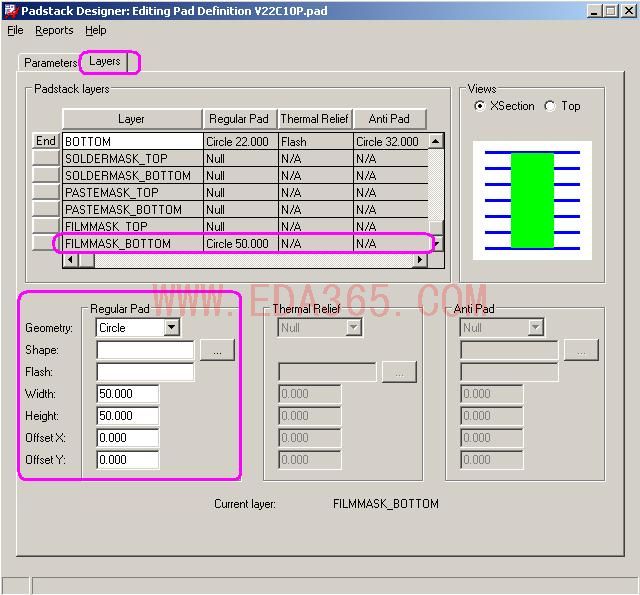Click the Layer column header
The image size is (640, 595).
(x=132, y=119)
